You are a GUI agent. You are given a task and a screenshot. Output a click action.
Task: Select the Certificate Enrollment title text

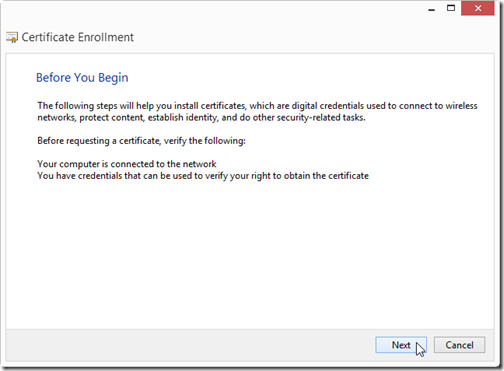tap(77, 37)
